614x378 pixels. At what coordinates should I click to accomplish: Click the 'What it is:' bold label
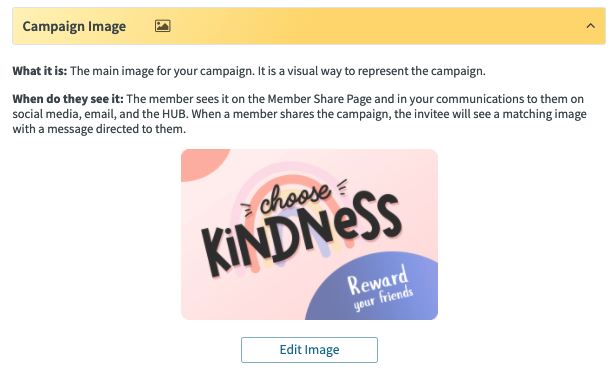tap(40, 71)
